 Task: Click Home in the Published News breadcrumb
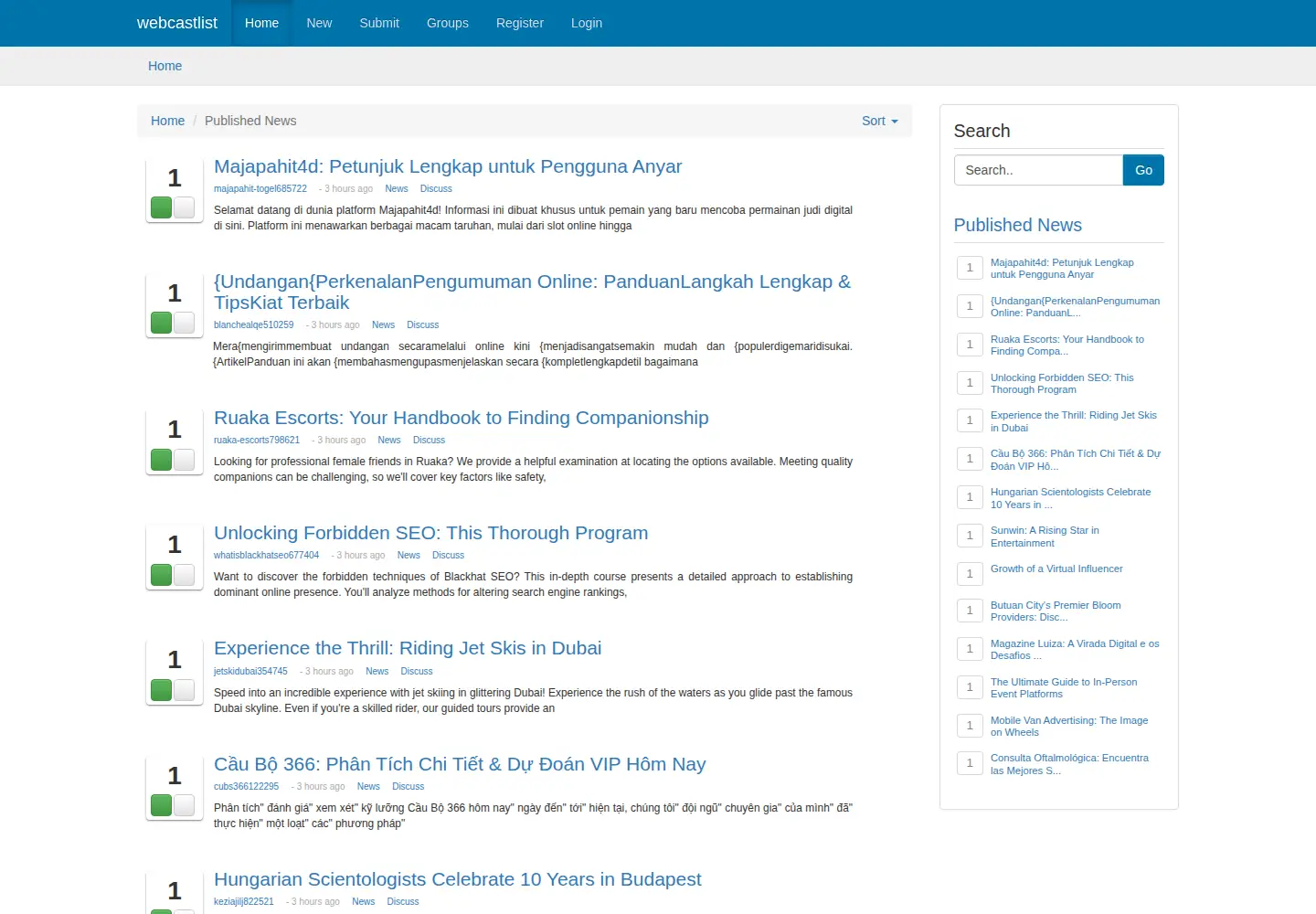click(168, 121)
